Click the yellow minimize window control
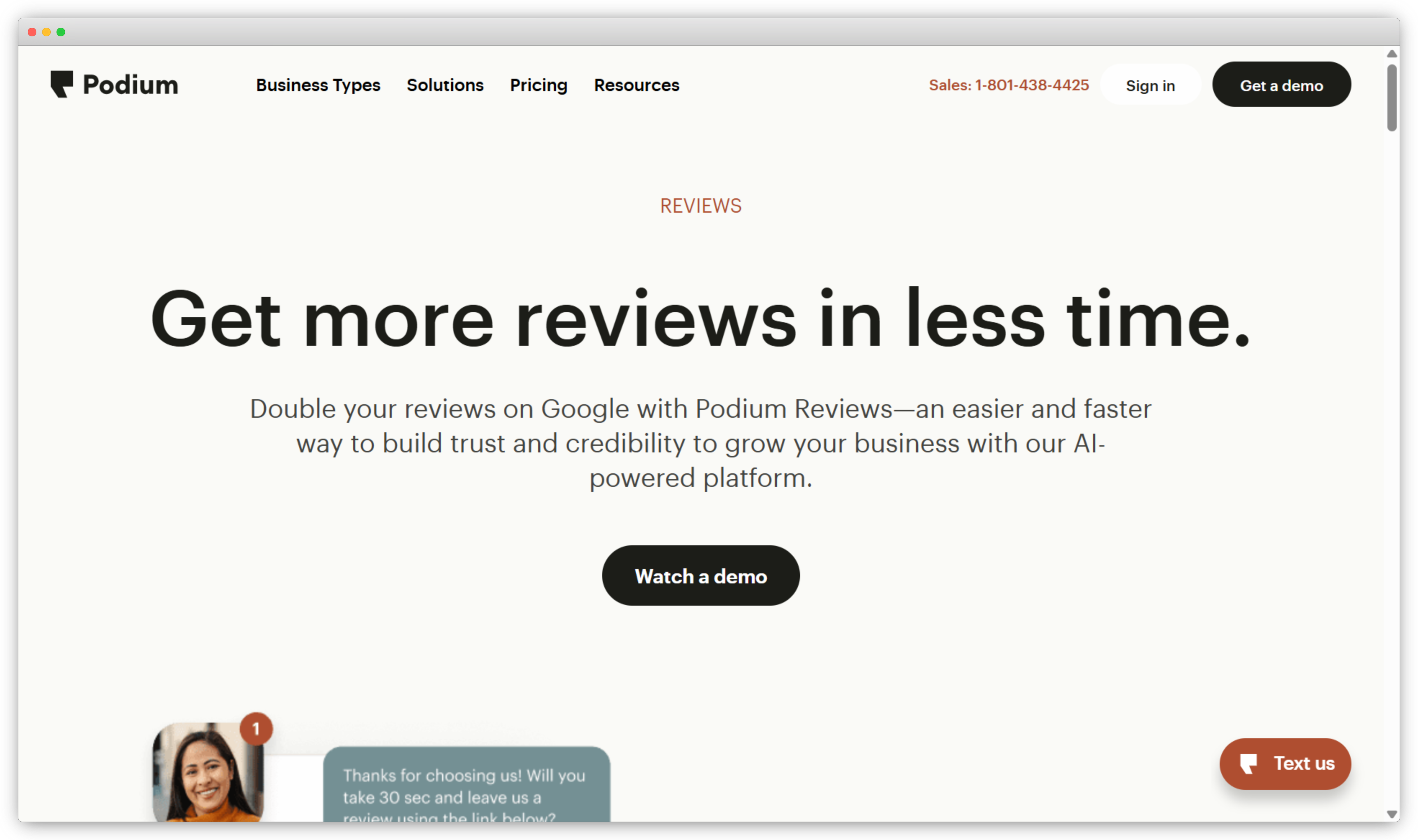The image size is (1418, 840). (46, 32)
